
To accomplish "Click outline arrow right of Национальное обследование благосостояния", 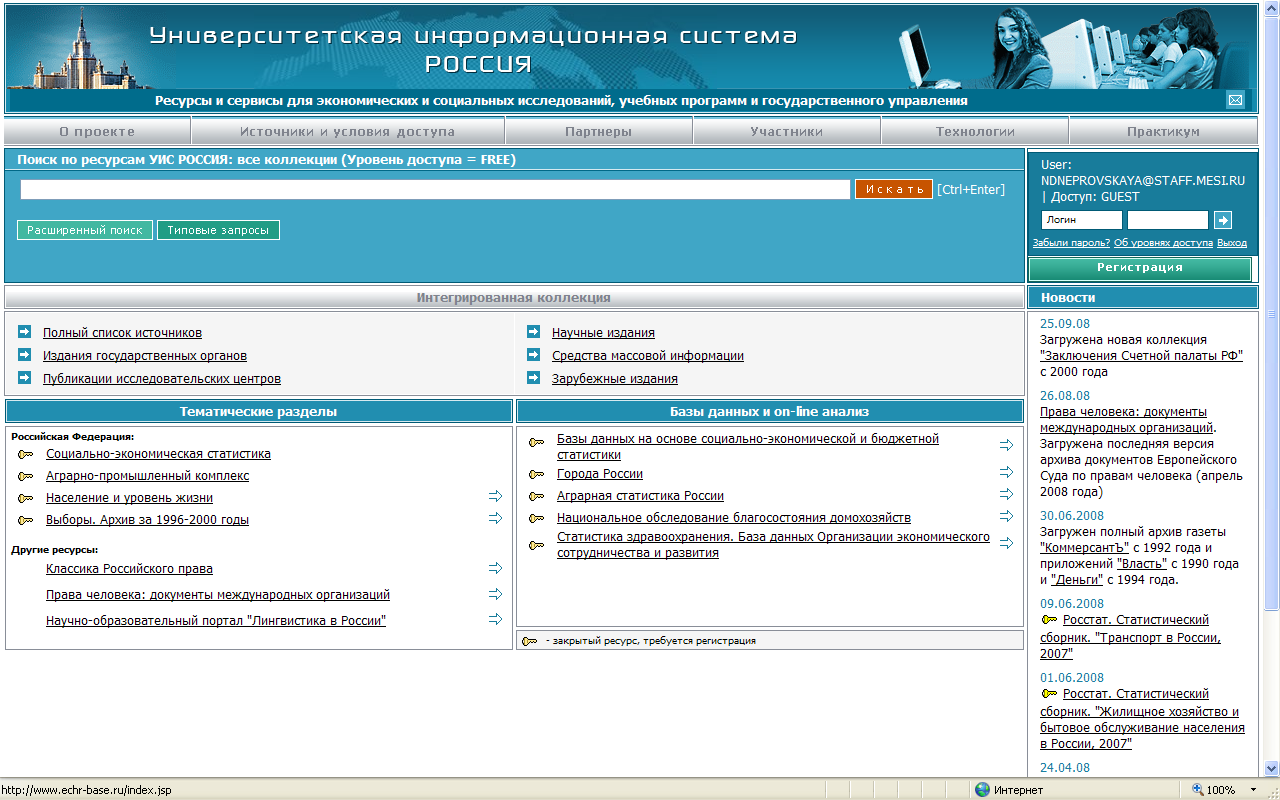I will [x=1006, y=516].
